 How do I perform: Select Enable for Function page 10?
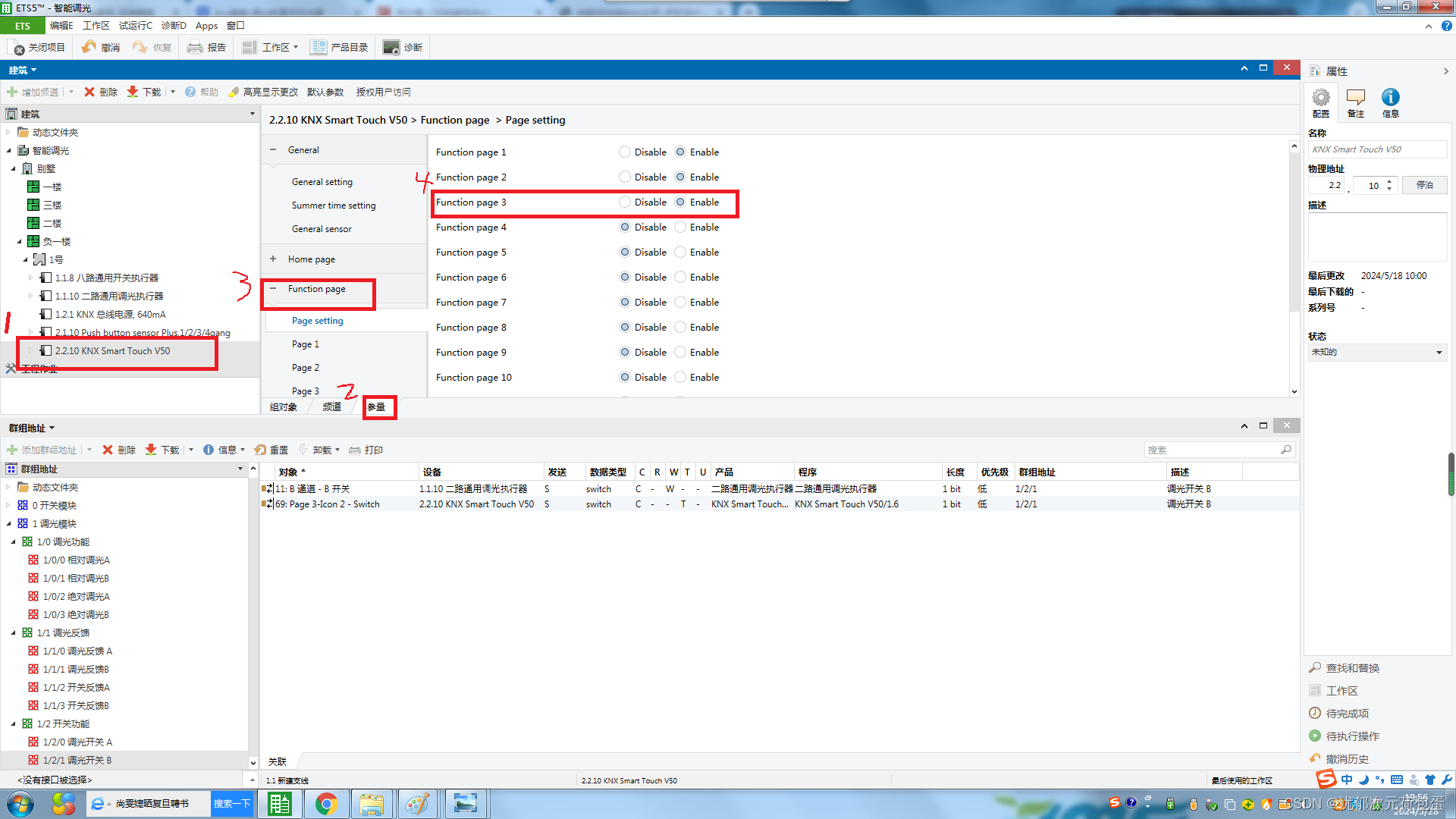[x=680, y=377]
